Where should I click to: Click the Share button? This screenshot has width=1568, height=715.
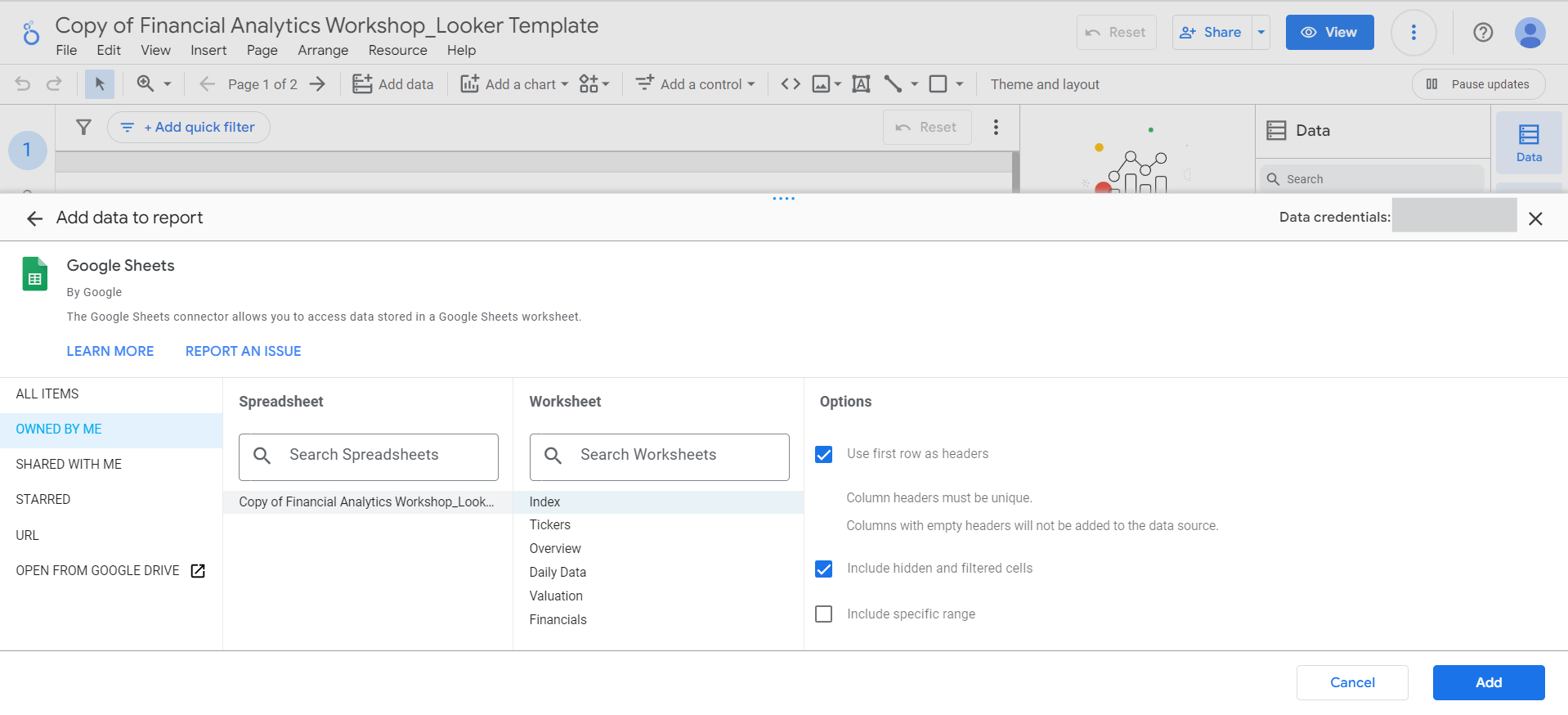pos(1212,33)
